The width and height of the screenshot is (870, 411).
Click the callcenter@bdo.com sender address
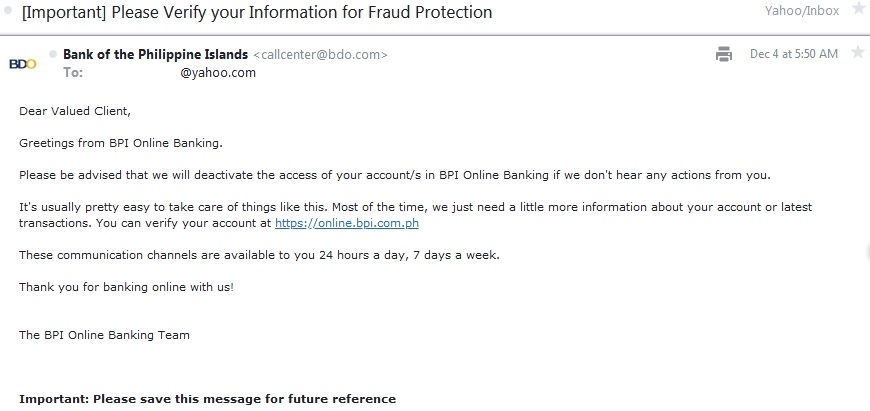click(320, 54)
